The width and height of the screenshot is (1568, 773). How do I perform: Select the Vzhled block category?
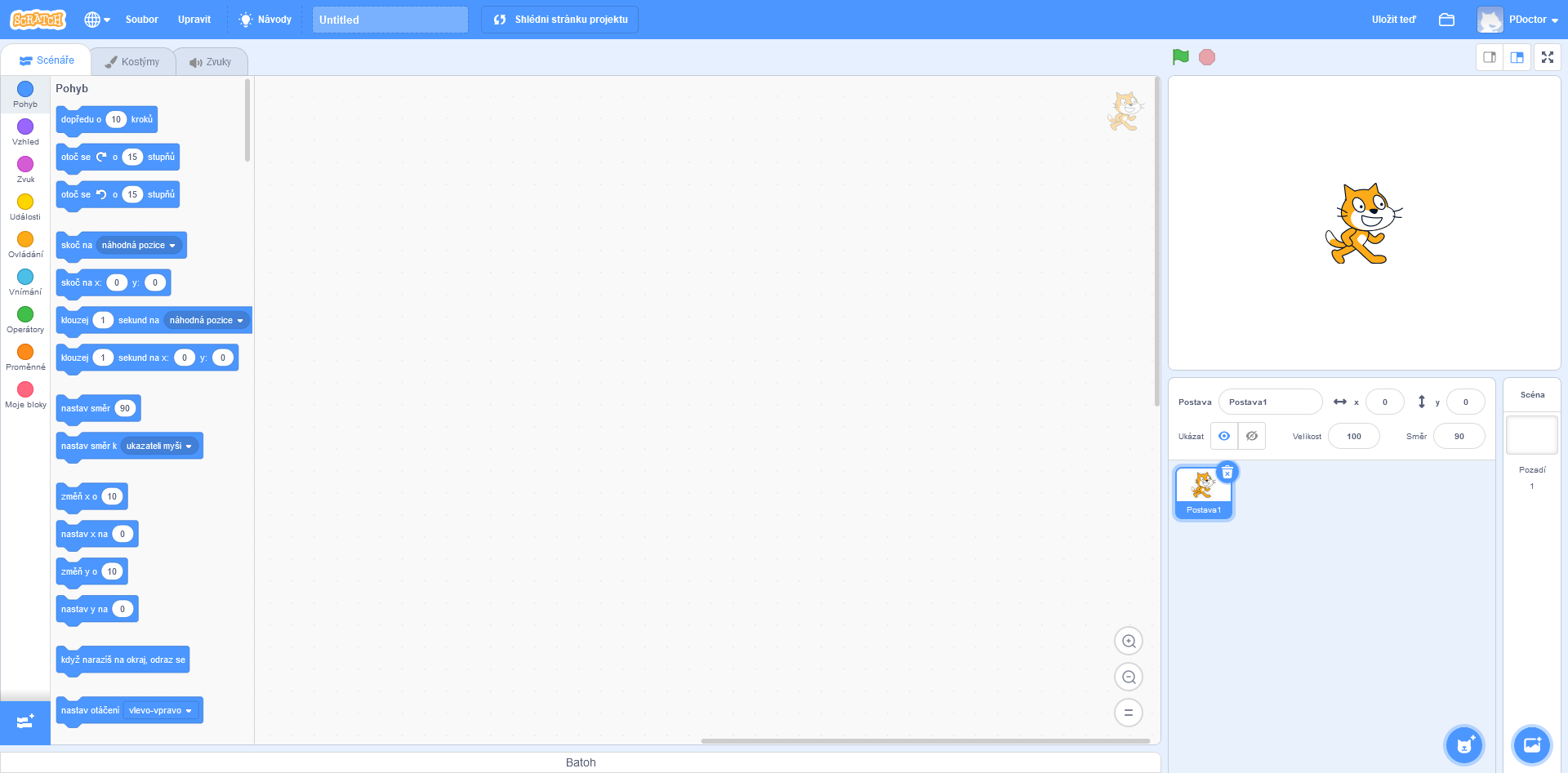pyautogui.click(x=25, y=132)
